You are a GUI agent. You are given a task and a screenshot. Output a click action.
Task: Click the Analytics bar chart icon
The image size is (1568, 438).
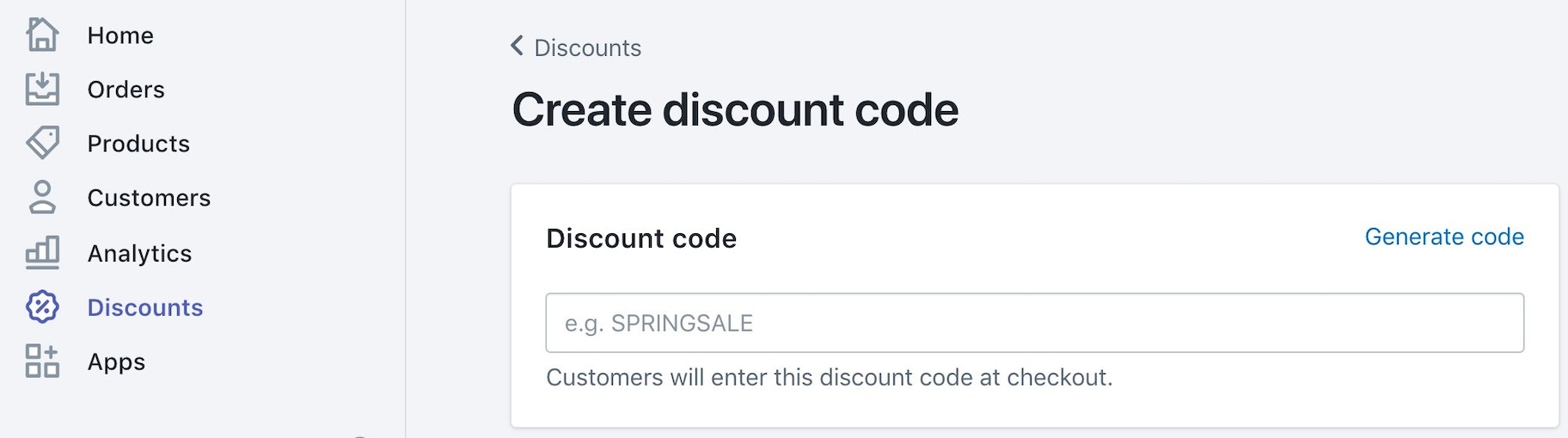point(42,252)
